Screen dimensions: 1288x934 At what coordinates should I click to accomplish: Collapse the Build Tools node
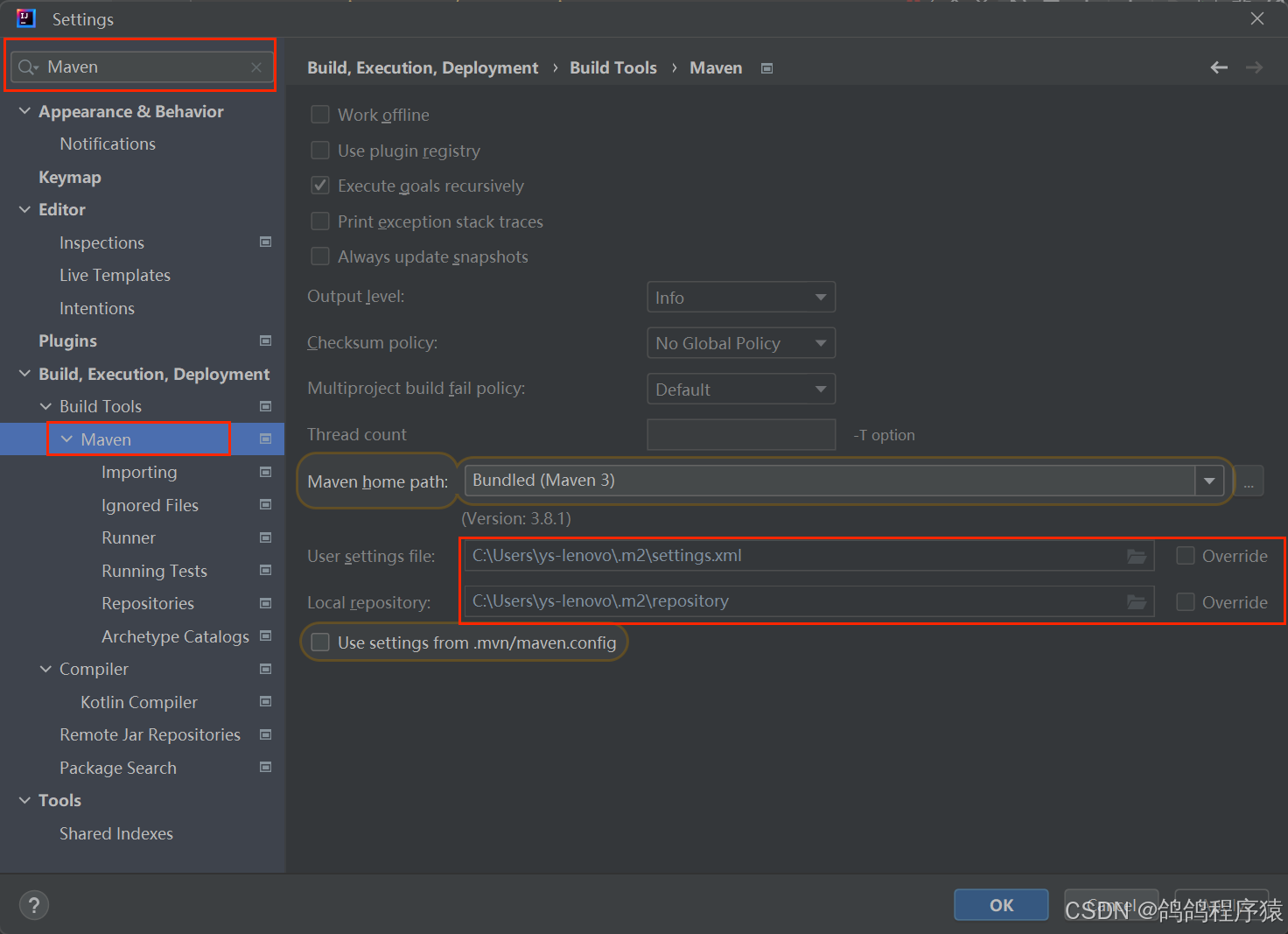coord(45,406)
